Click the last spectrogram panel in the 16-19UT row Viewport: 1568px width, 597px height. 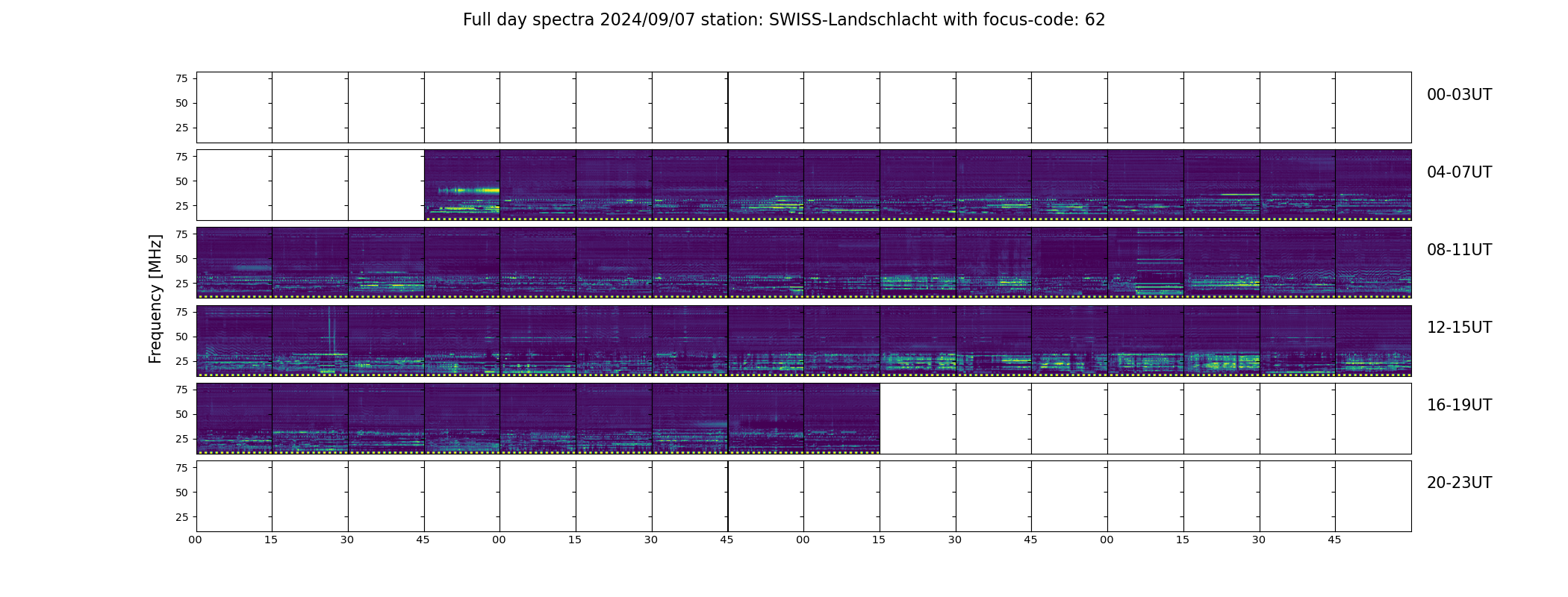coord(841,418)
